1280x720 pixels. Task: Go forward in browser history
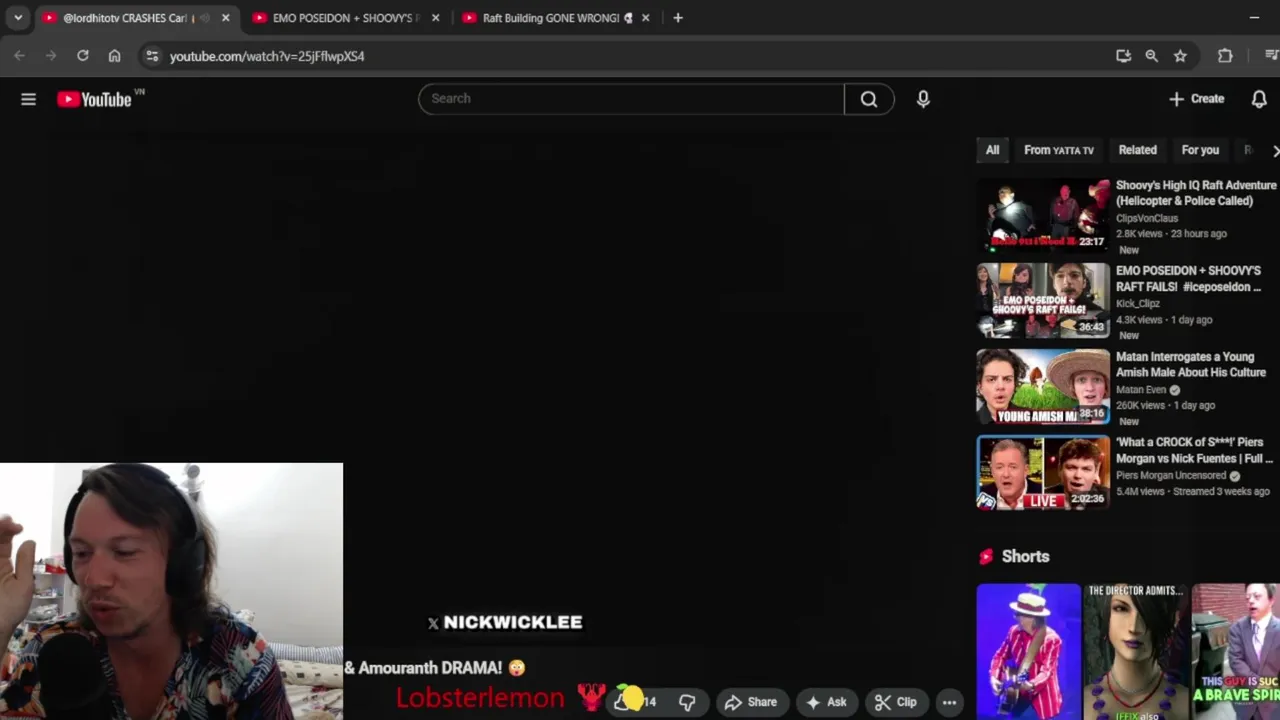click(51, 56)
